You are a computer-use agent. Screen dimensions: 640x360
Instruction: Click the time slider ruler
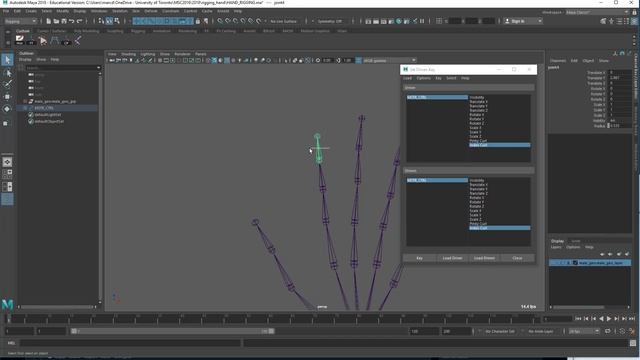tap(273, 319)
